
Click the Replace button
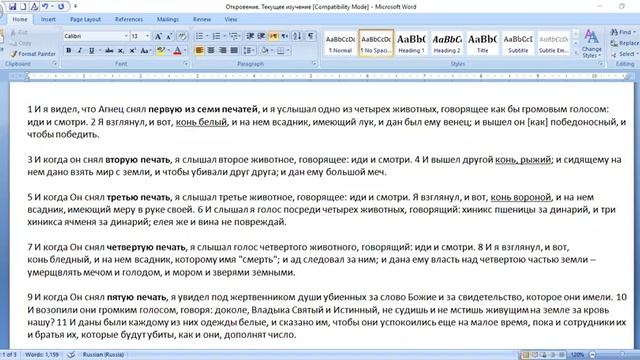[x=624, y=43]
